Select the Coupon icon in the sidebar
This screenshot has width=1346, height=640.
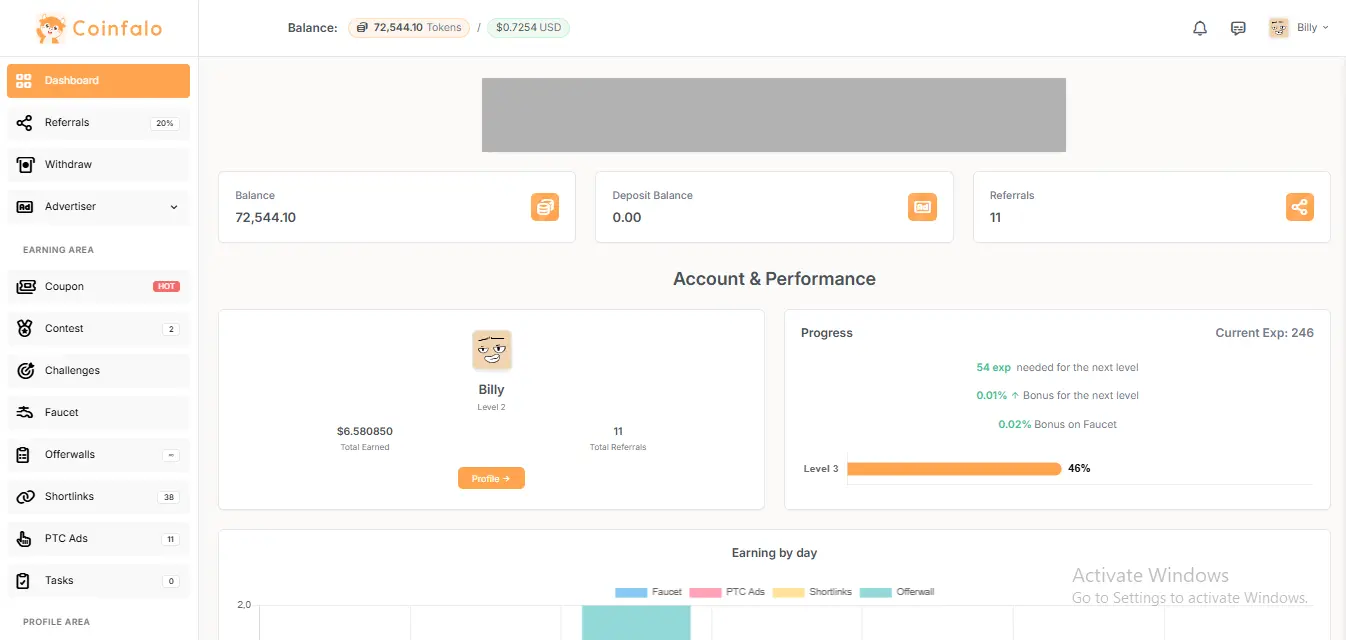coord(24,286)
